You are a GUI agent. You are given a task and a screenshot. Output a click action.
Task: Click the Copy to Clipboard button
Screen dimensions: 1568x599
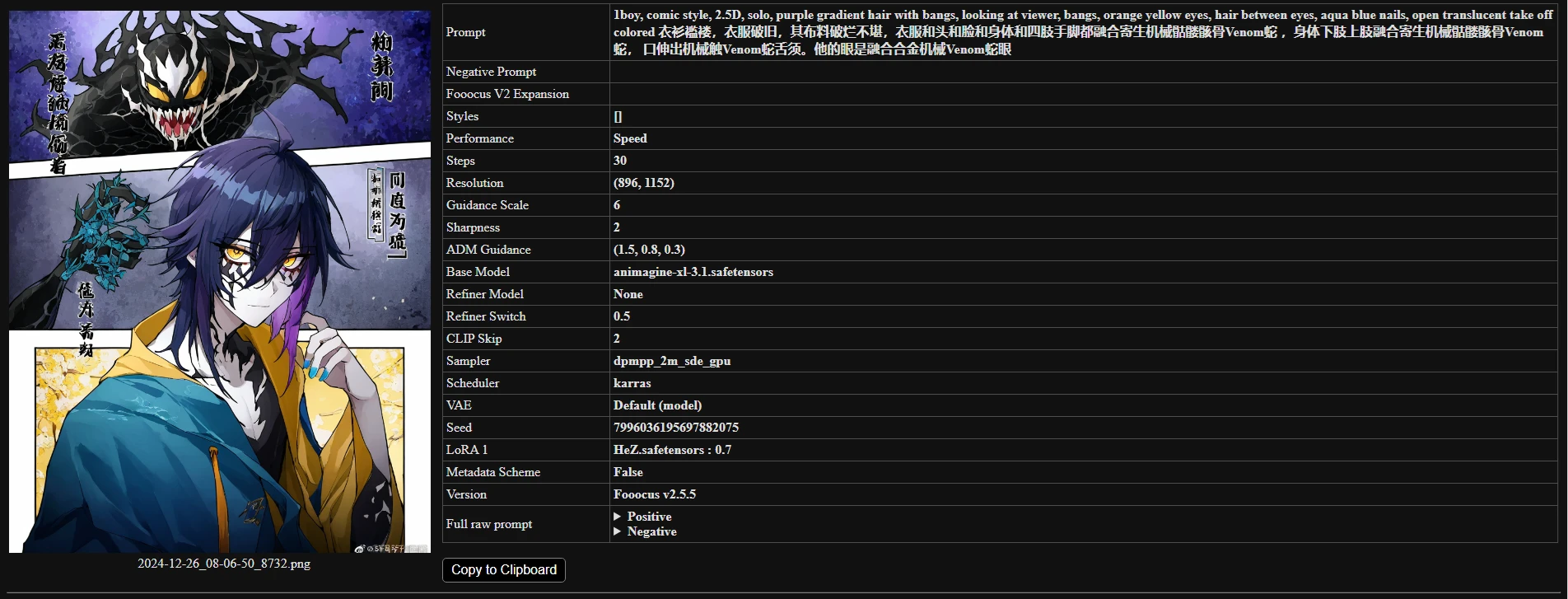[504, 569]
